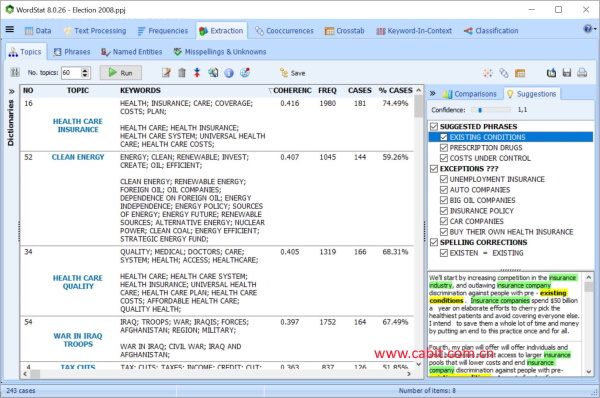Screen dimensions: 600x398
Task: Uncheck EXISTING CONDITIONS phrase
Action: (x=444, y=137)
